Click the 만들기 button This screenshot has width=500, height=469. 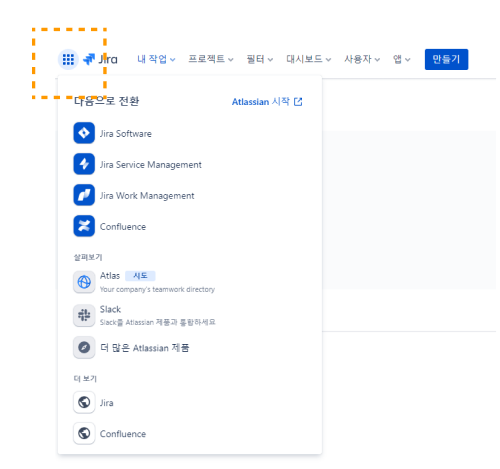446,59
